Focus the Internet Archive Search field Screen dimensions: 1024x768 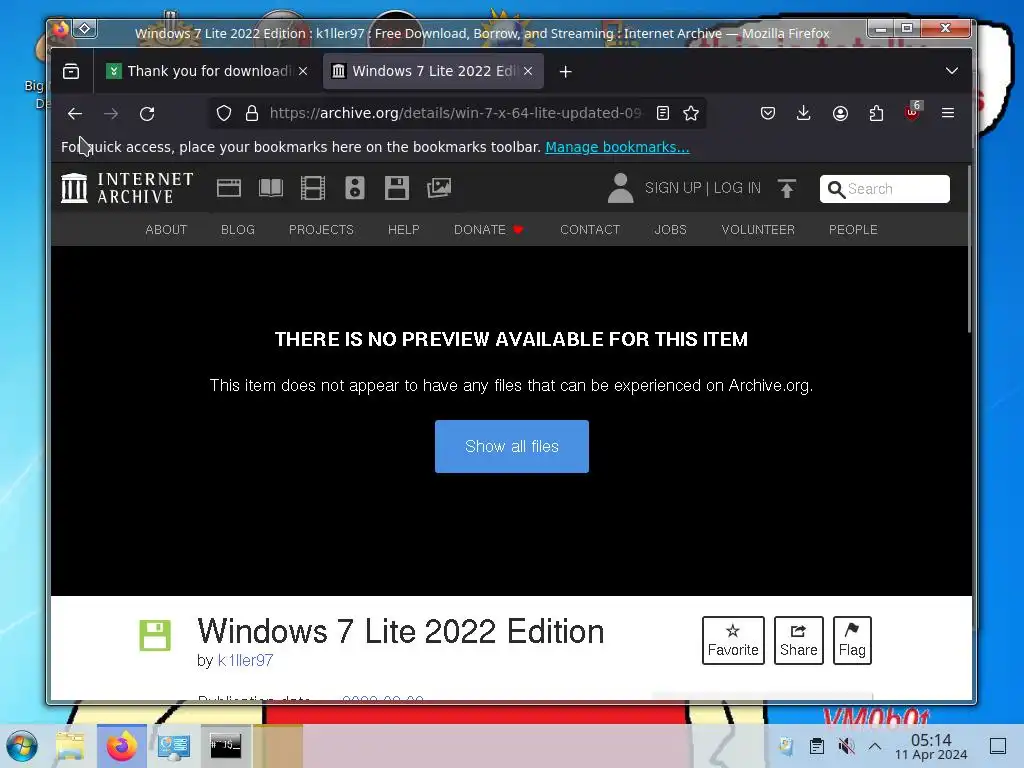click(885, 189)
